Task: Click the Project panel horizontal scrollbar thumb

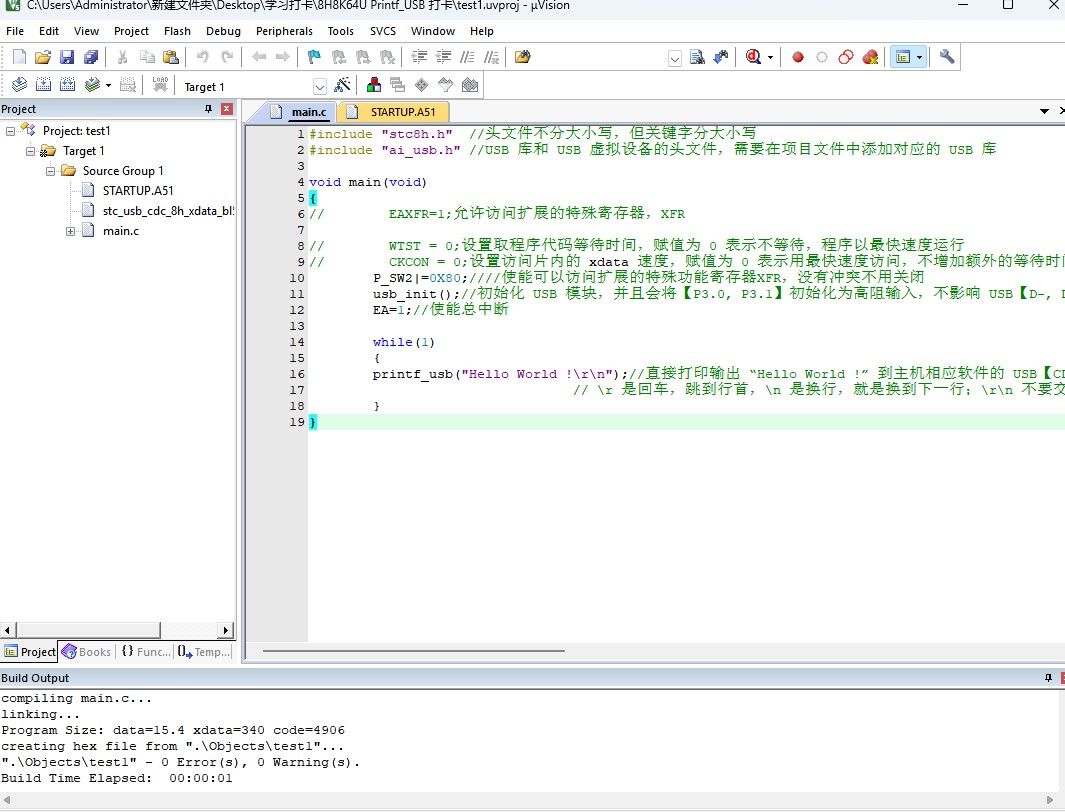Action: [x=88, y=630]
